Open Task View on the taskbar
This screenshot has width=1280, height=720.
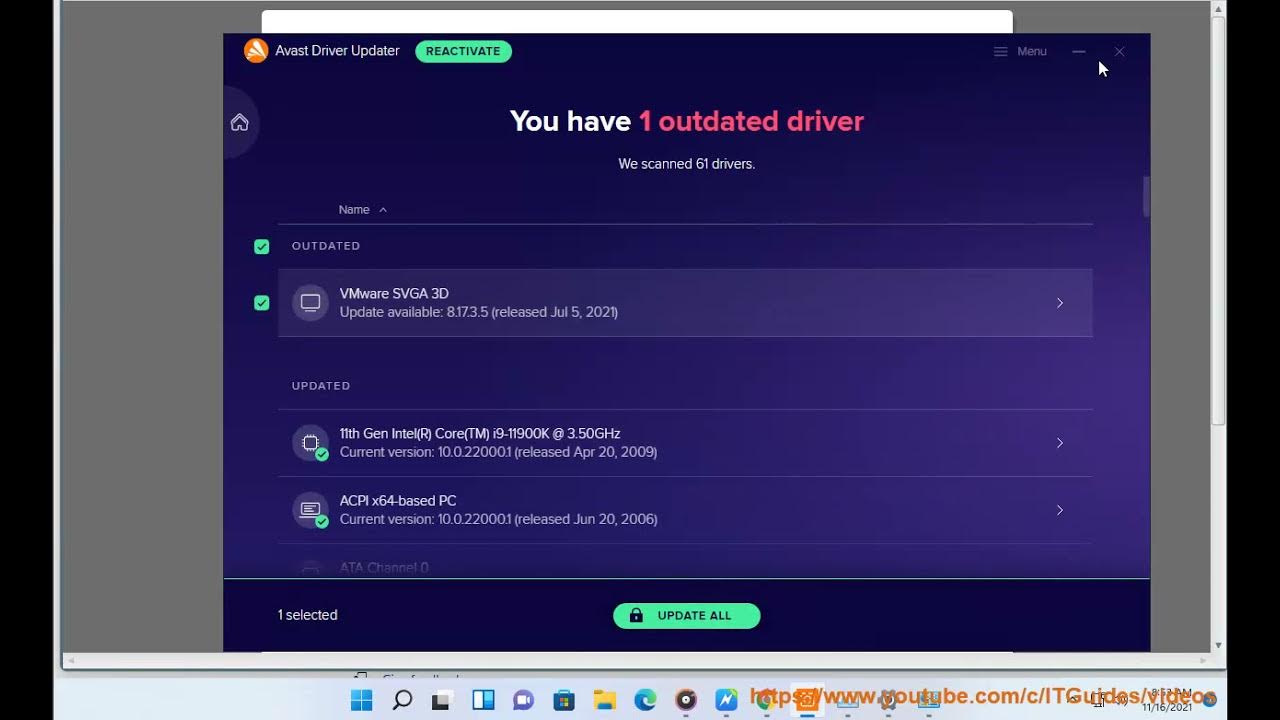[441, 700]
